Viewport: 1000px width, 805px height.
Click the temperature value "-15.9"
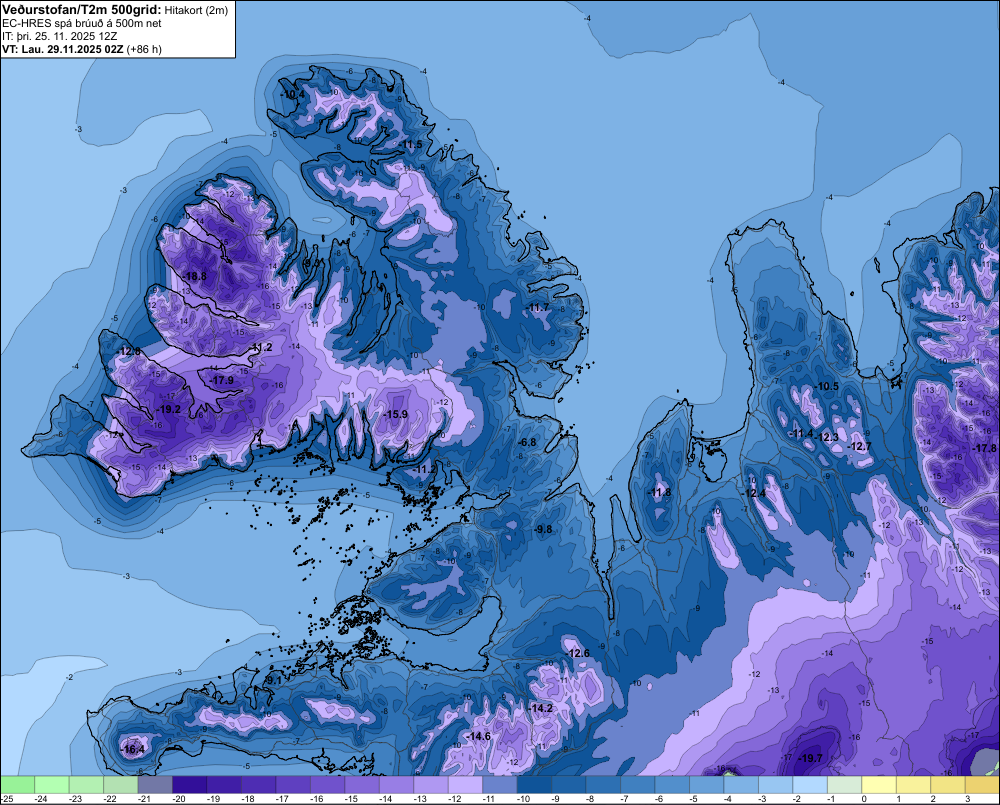(395, 414)
